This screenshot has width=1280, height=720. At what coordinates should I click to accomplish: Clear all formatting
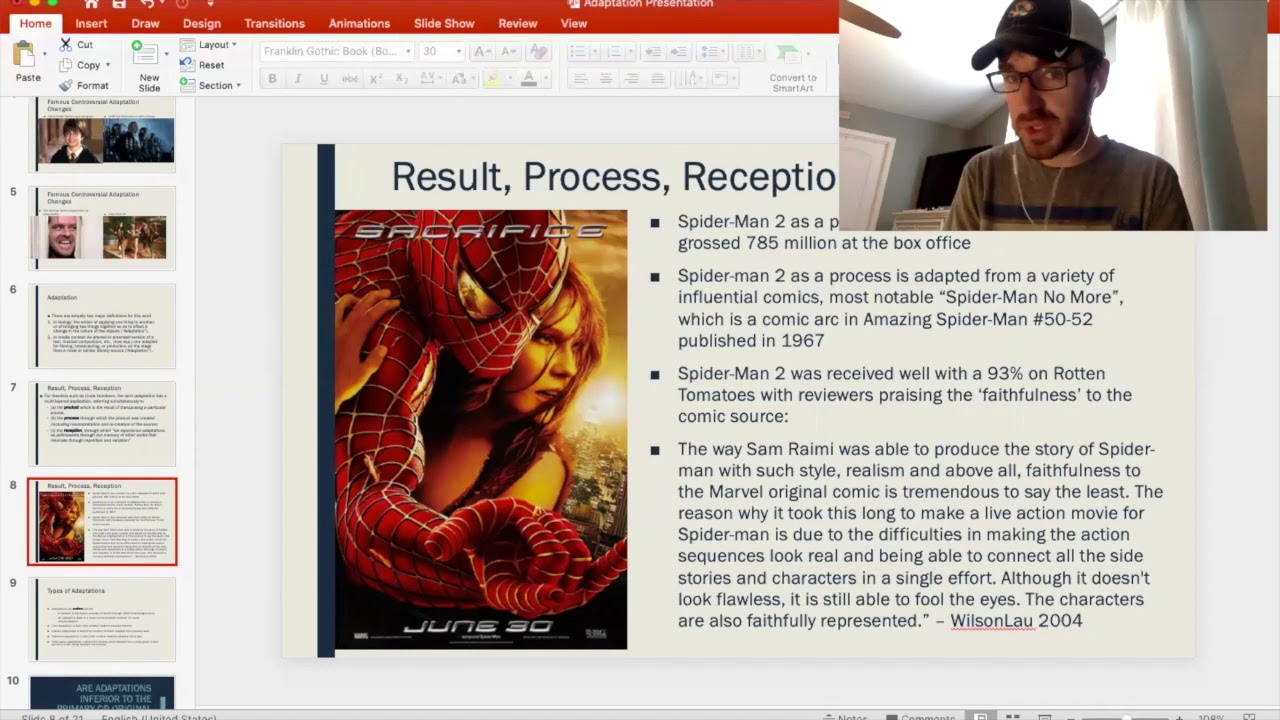click(537, 51)
